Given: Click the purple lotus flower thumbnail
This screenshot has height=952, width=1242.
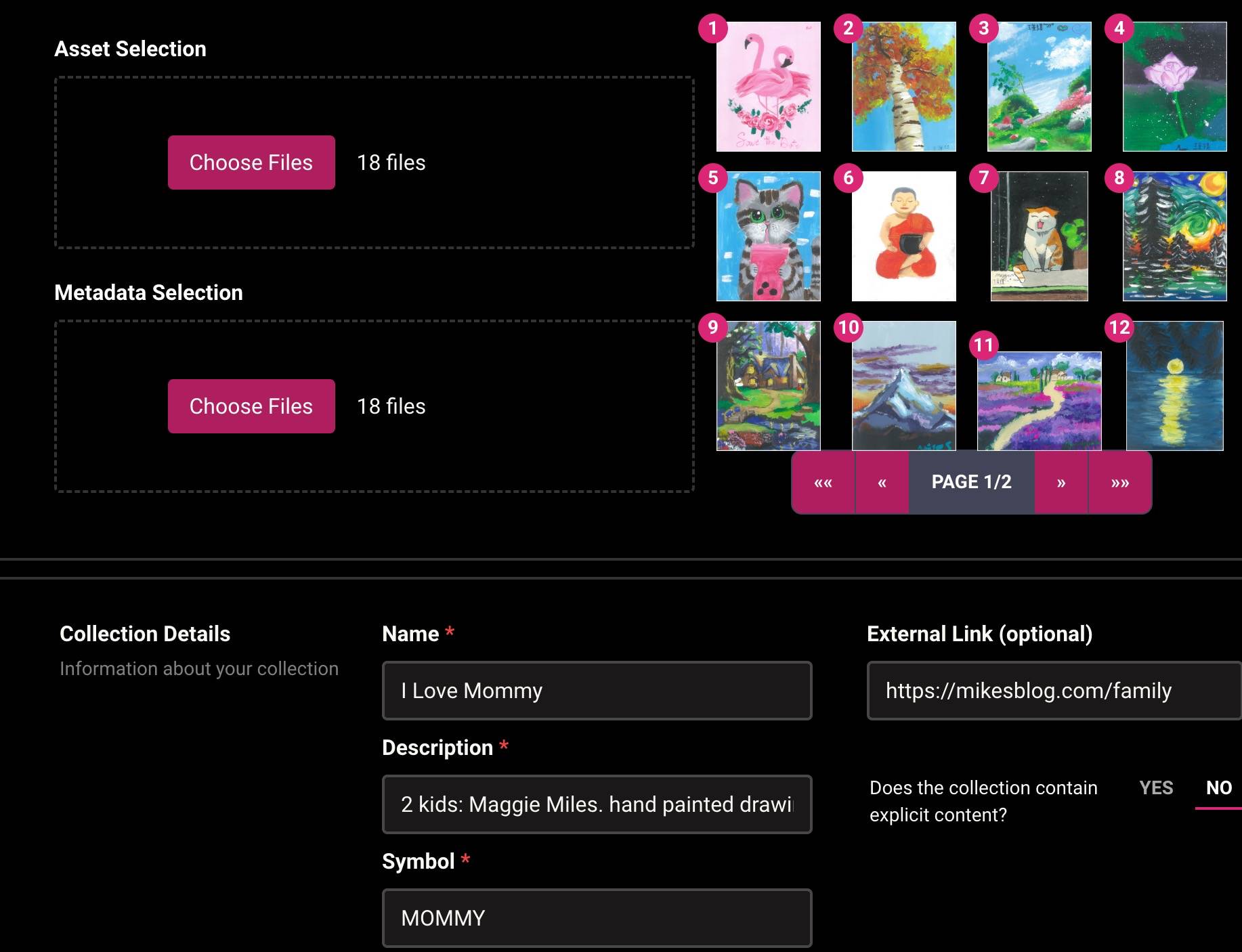Looking at the screenshot, I should pos(1174,87).
